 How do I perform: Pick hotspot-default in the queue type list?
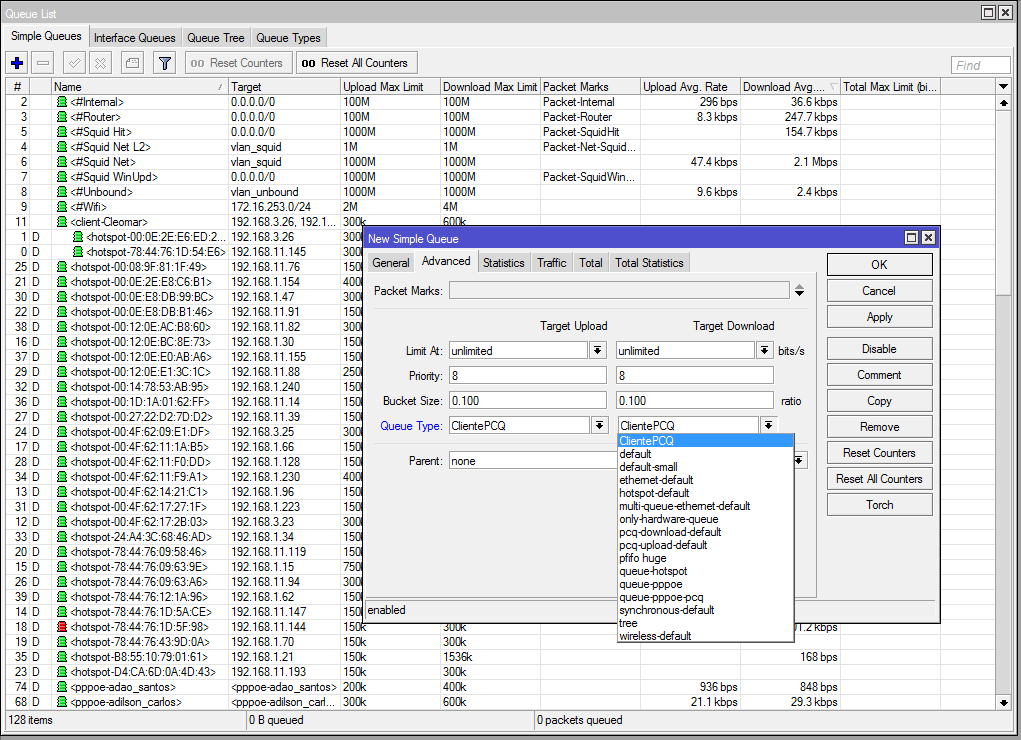click(x=654, y=493)
